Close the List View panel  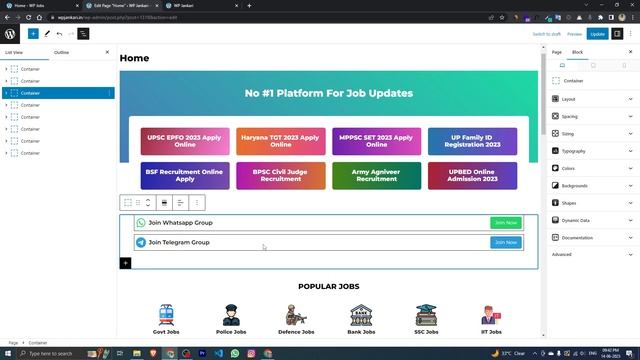click(x=107, y=52)
